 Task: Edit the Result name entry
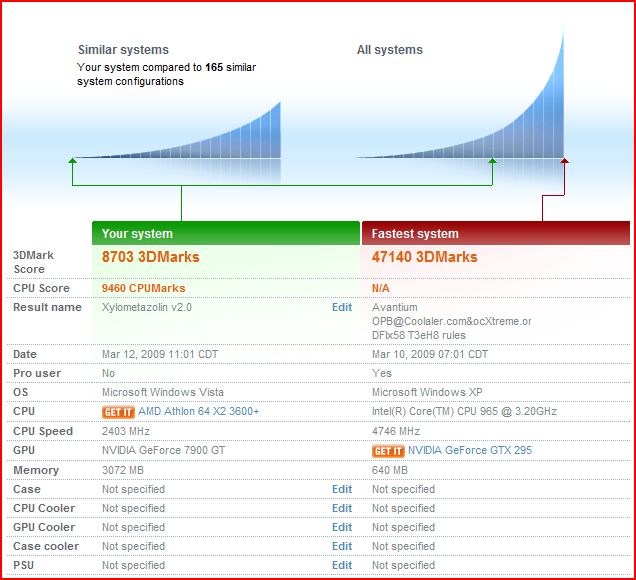pyautogui.click(x=342, y=307)
